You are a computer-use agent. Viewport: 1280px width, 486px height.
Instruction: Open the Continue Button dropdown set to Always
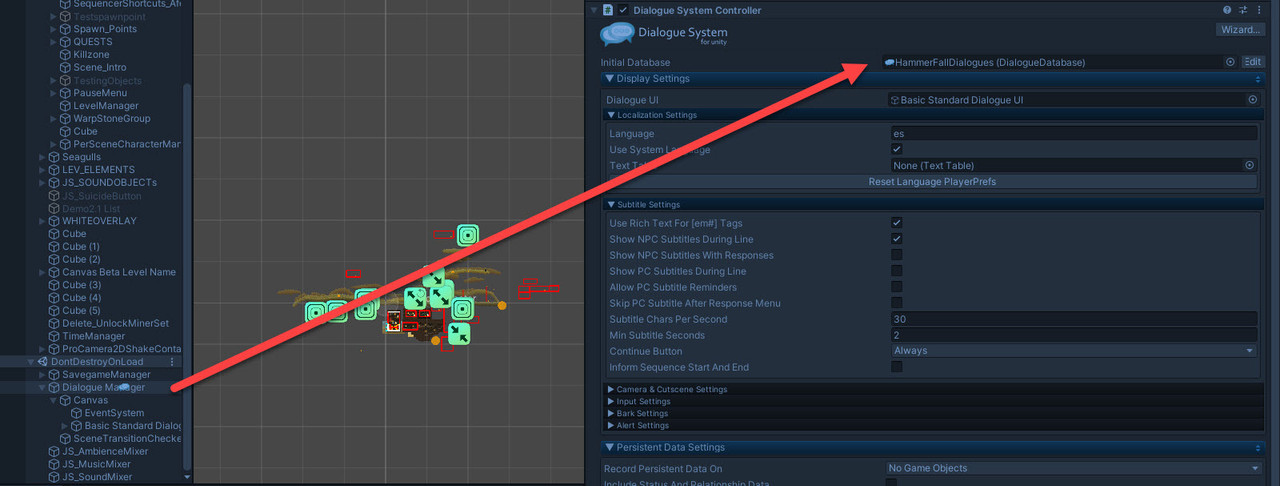point(1074,351)
